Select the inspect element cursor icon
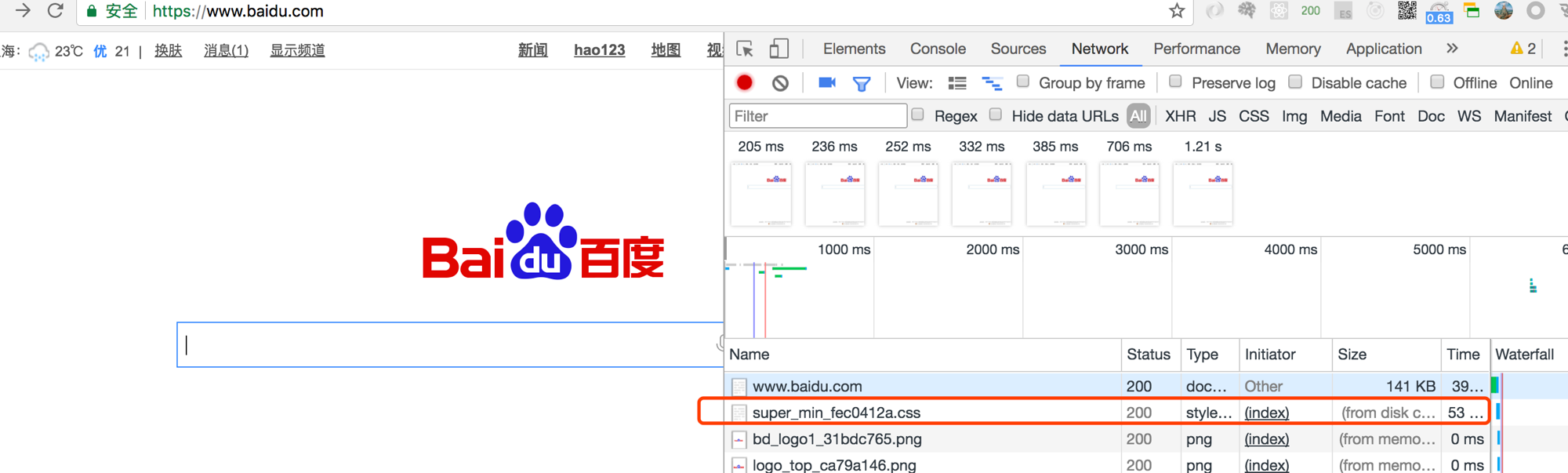This screenshot has height=473, width=1568. click(x=745, y=49)
